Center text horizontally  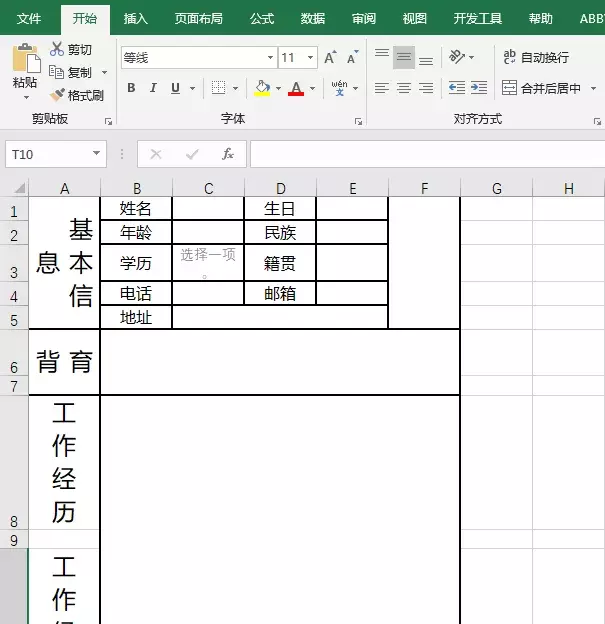(x=404, y=88)
